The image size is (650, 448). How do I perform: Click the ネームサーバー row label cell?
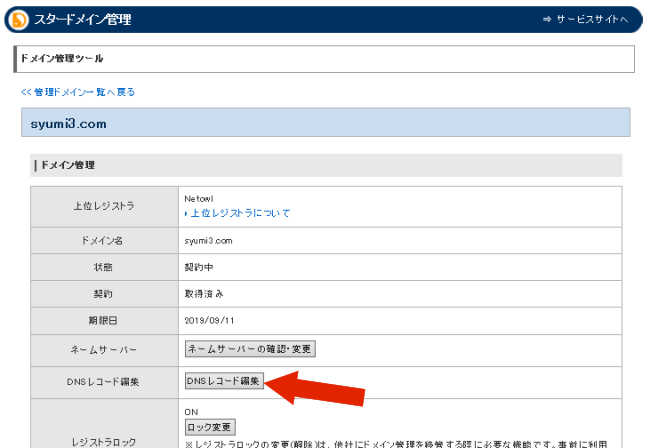(104, 350)
